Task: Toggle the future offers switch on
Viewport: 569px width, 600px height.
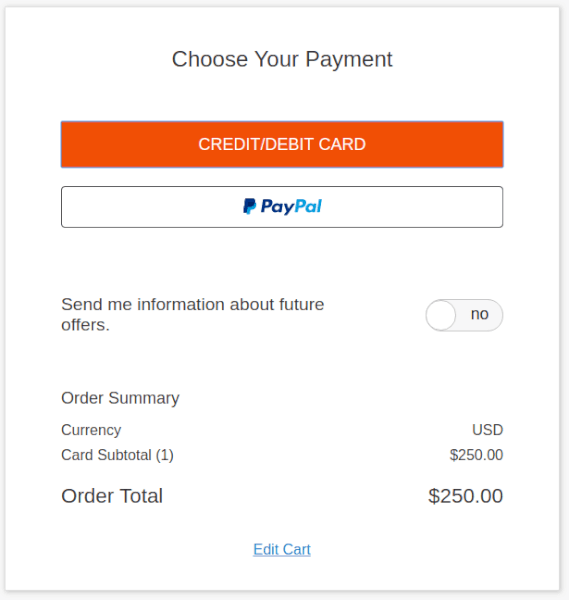Action: pos(464,315)
